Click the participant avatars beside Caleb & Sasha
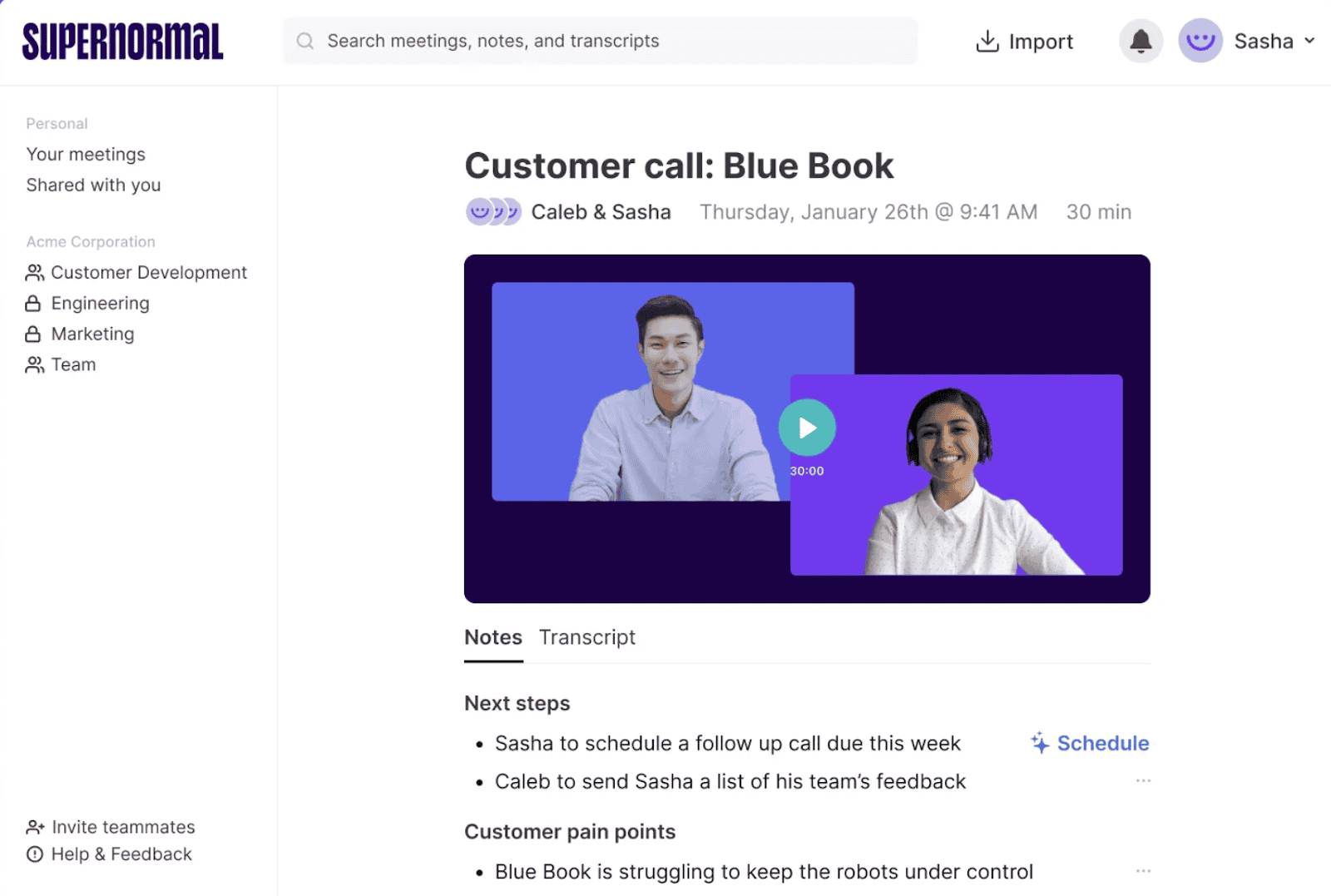Image resolution: width=1331 pixels, height=896 pixels. pos(492,212)
